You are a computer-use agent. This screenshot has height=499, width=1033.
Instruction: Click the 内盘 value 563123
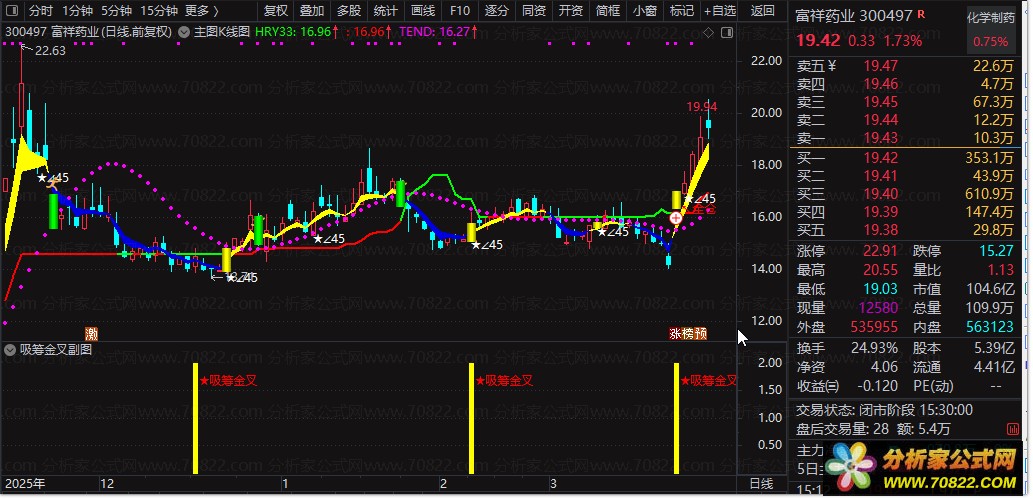coord(991,327)
